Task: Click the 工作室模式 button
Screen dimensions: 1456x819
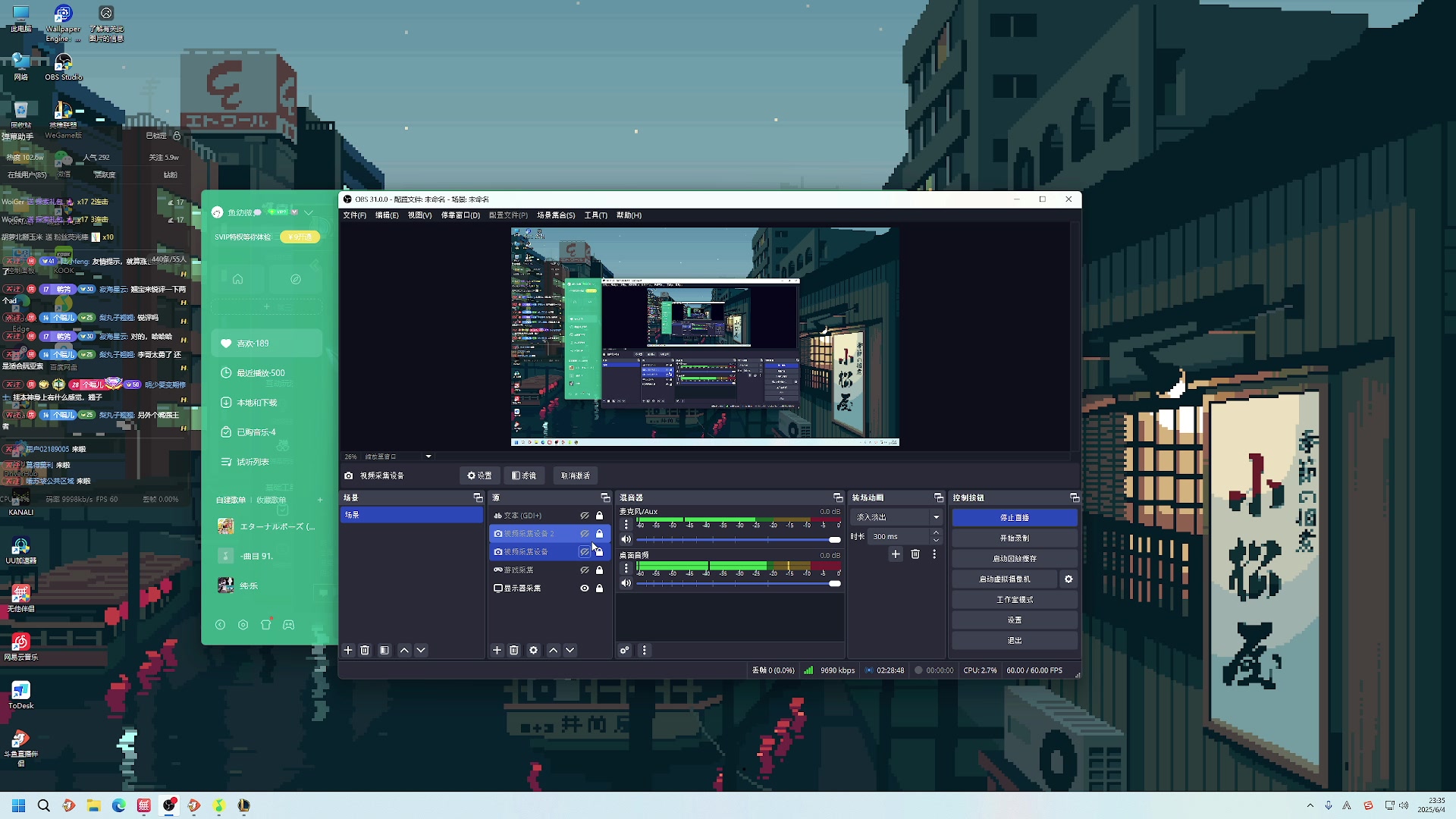Action: pos(1015,599)
